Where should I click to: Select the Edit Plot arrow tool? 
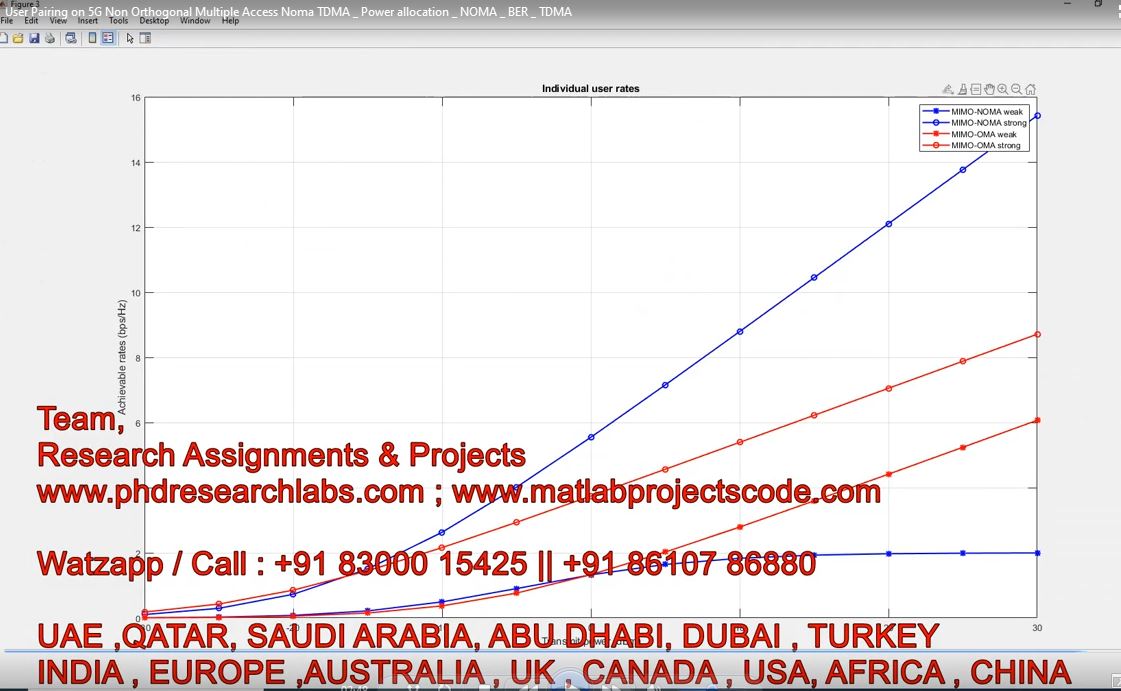tap(130, 39)
